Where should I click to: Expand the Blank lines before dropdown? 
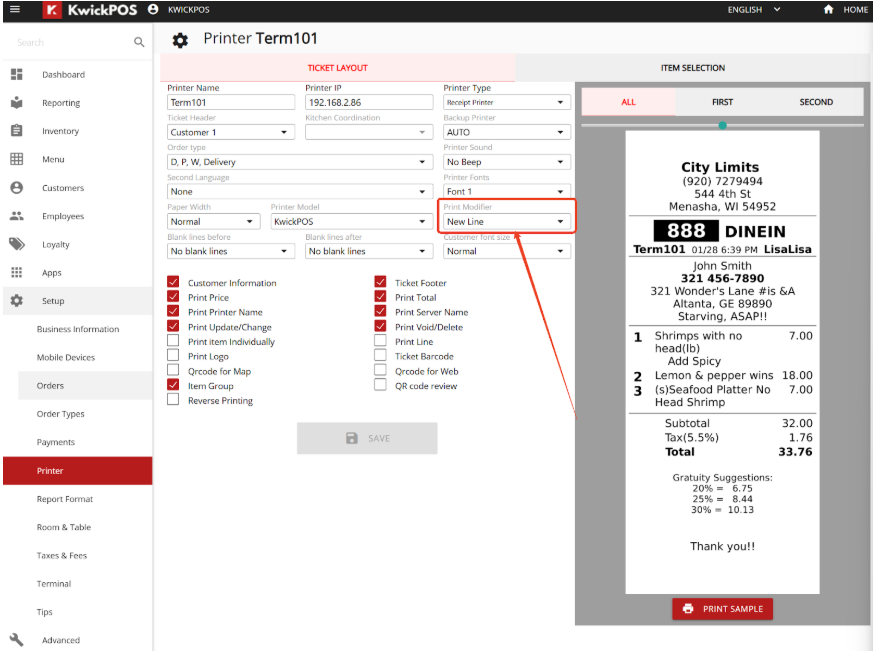point(230,251)
